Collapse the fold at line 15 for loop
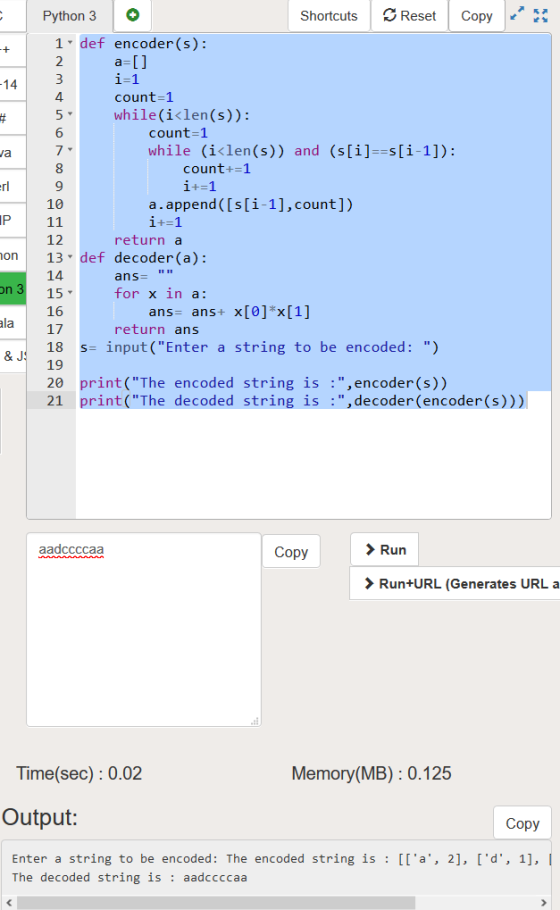The image size is (560, 910). [70, 292]
